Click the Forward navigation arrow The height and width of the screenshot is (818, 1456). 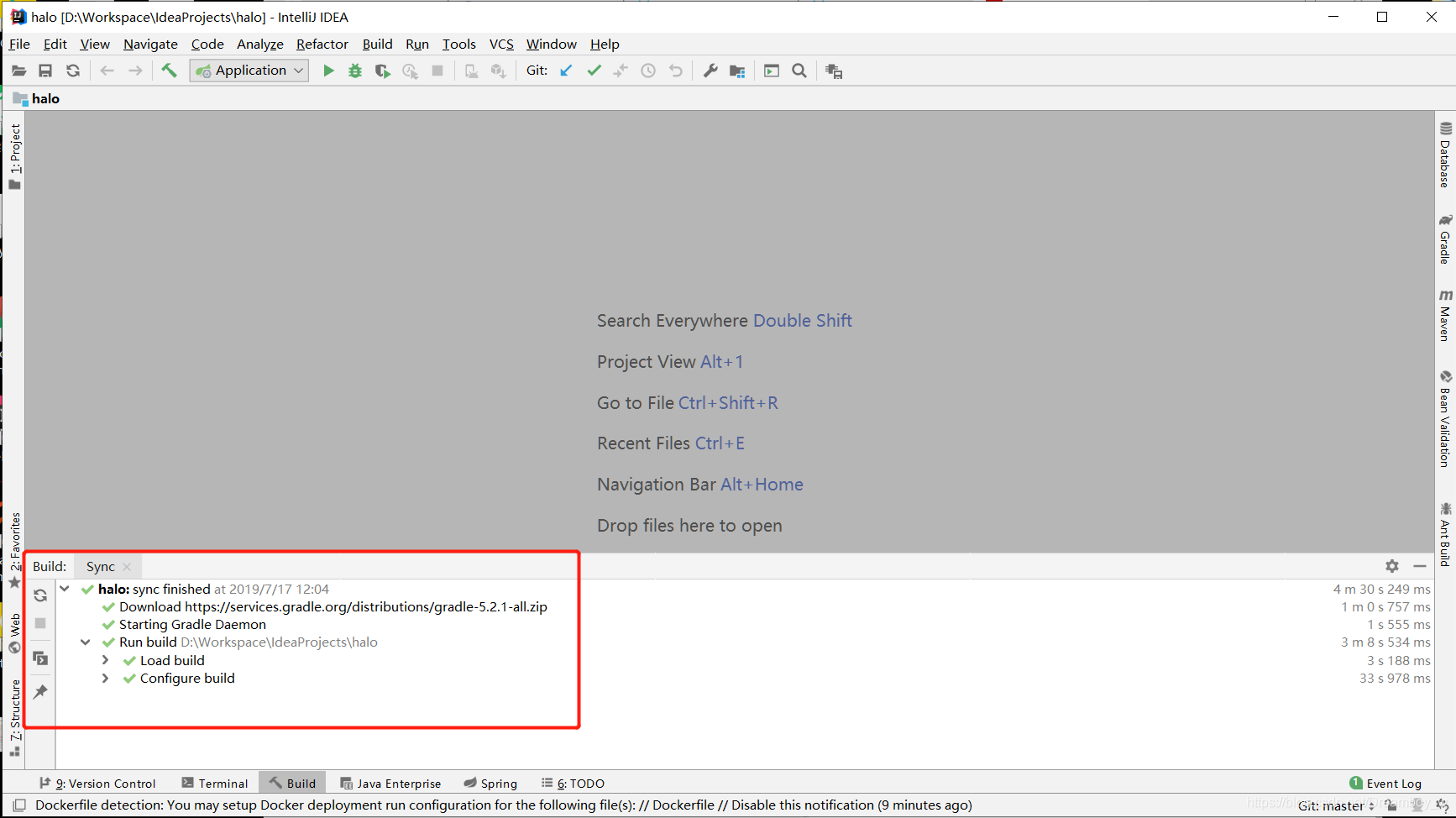tap(135, 71)
